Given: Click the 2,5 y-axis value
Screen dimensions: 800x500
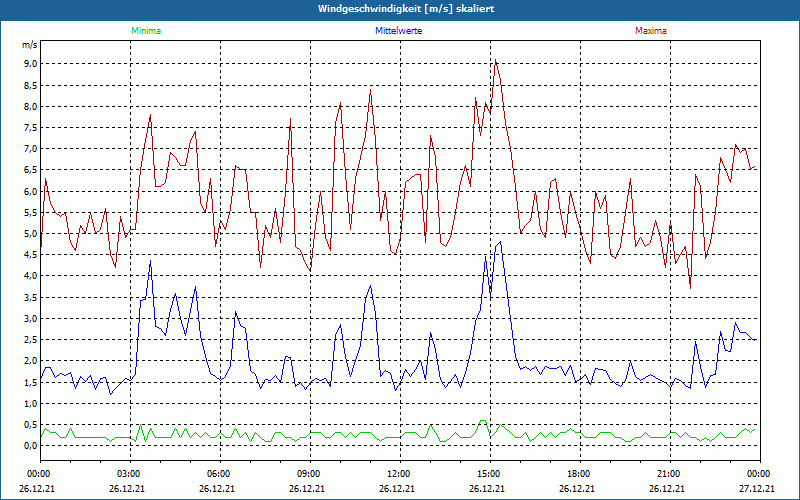Looking at the screenshot, I should (x=31, y=340).
